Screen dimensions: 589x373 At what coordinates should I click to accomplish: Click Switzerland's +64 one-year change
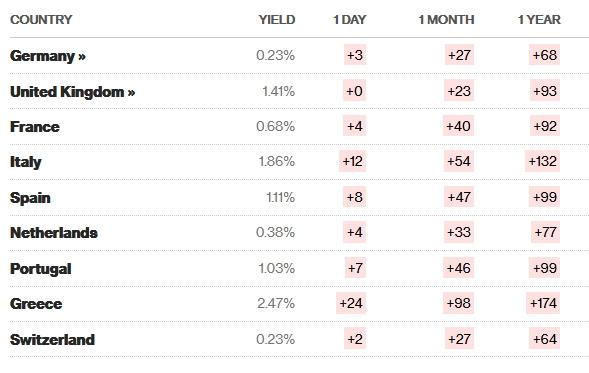click(x=545, y=339)
